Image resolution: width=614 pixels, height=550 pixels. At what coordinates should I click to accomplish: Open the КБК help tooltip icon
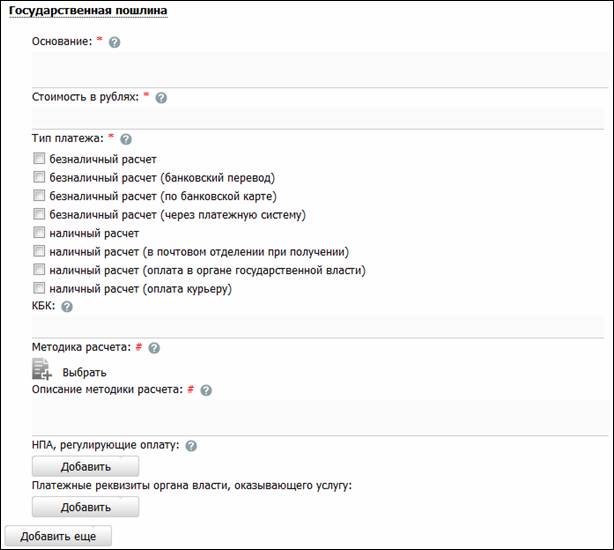[x=67, y=307]
